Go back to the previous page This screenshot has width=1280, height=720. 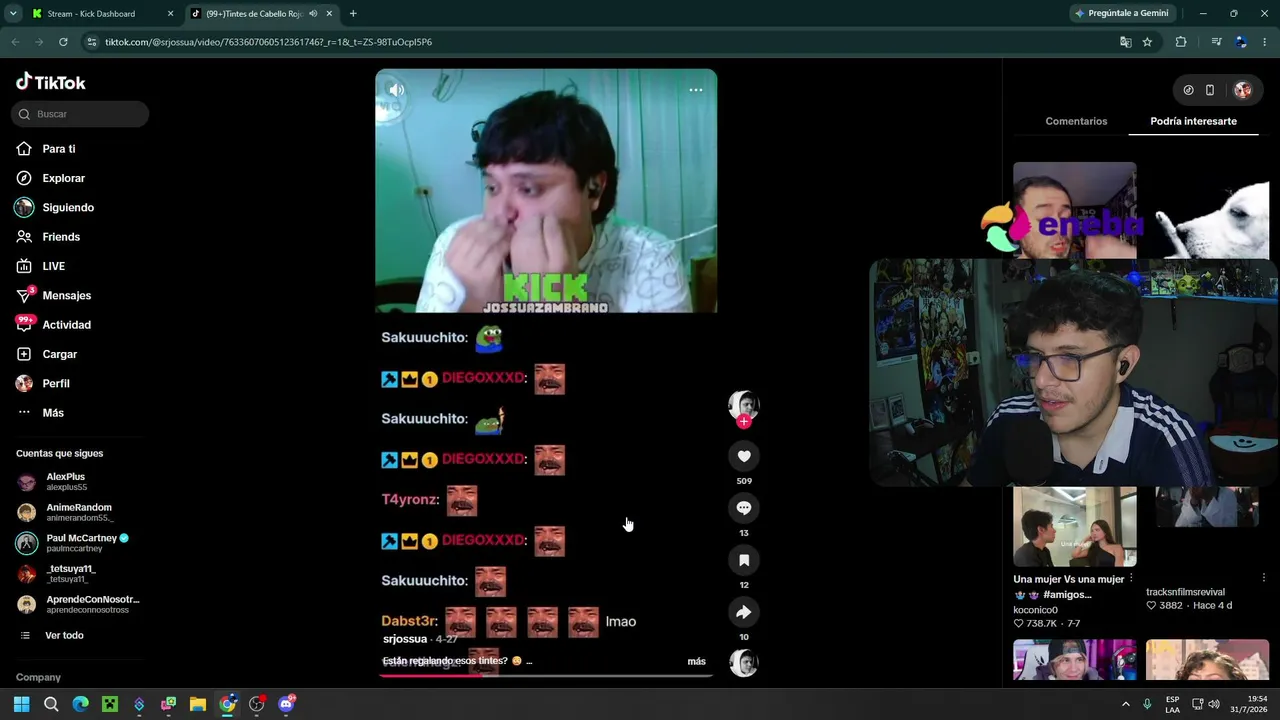(x=15, y=42)
